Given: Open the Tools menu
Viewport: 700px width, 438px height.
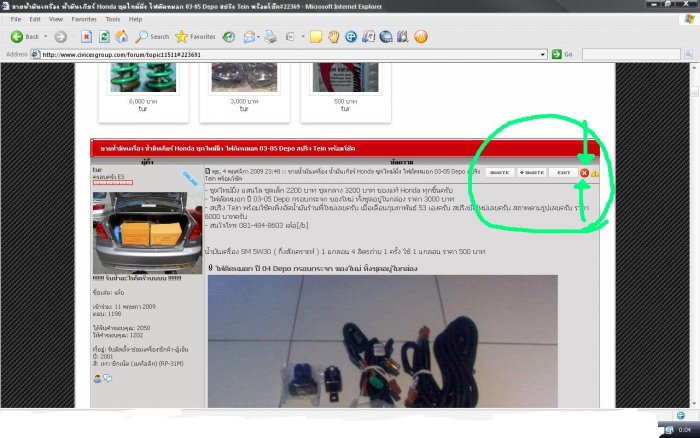Looking at the screenshot, I should tap(112, 19).
